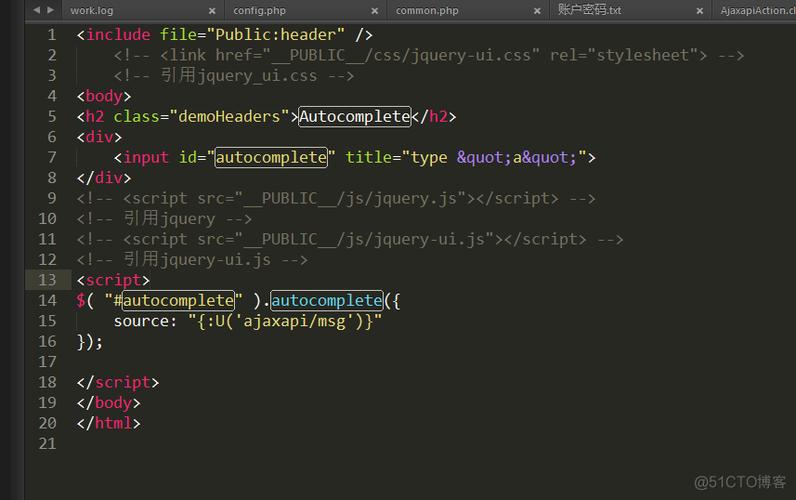Click line number 21 in gutter
This screenshot has width=796, height=500.
pos(47,443)
